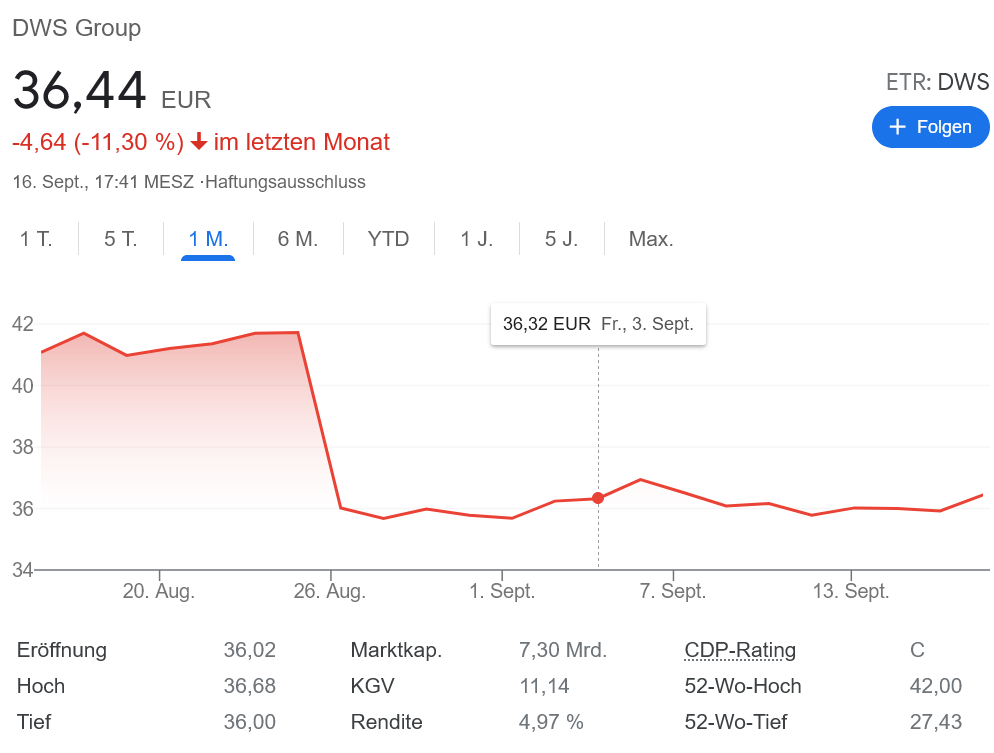The height and width of the screenshot is (753, 994).
Task: Click the red down arrow price indicator
Action: click(199, 142)
